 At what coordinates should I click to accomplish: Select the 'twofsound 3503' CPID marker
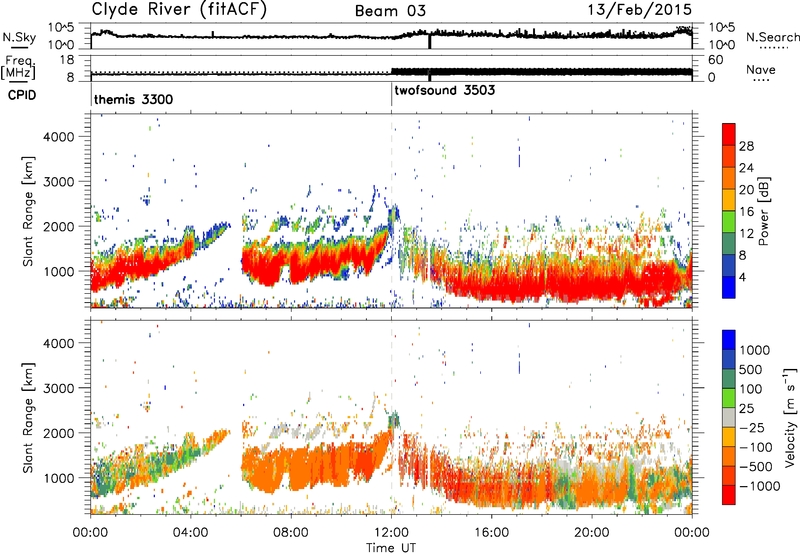pyautogui.click(x=444, y=90)
